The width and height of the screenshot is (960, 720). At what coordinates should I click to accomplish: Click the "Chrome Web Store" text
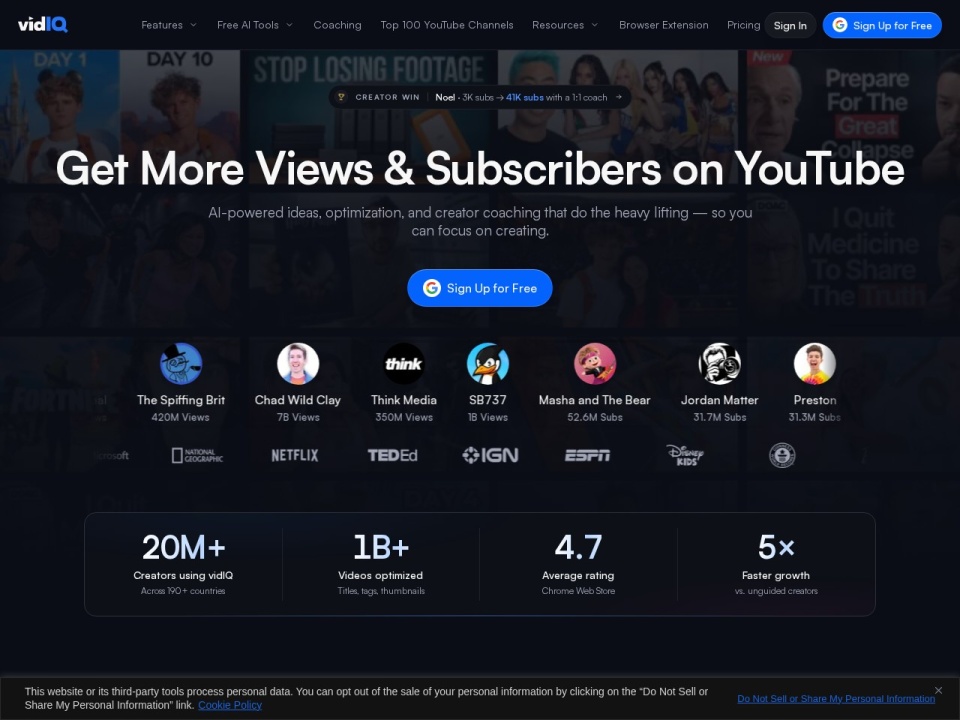(x=578, y=591)
